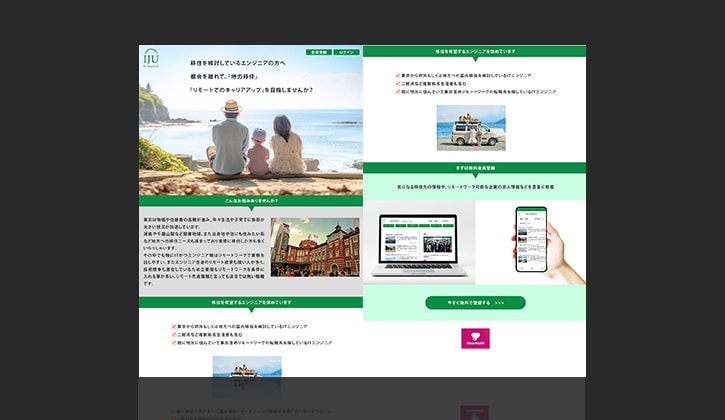Click headline 移住を検討しているエンジニアの方へ
Image resolution: width=725 pixels, height=420 pixels.
click(238, 63)
